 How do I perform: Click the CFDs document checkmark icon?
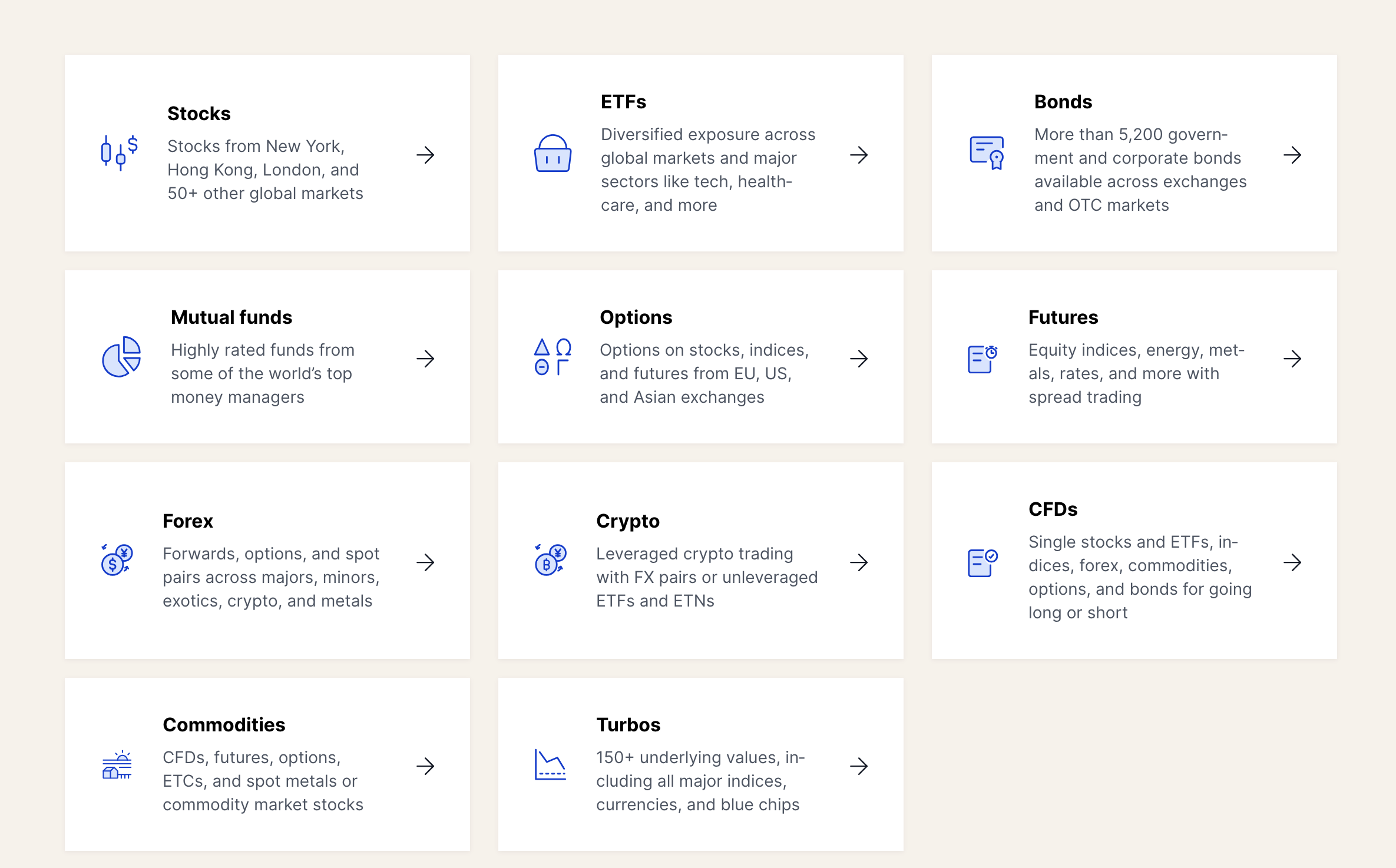[x=982, y=562]
